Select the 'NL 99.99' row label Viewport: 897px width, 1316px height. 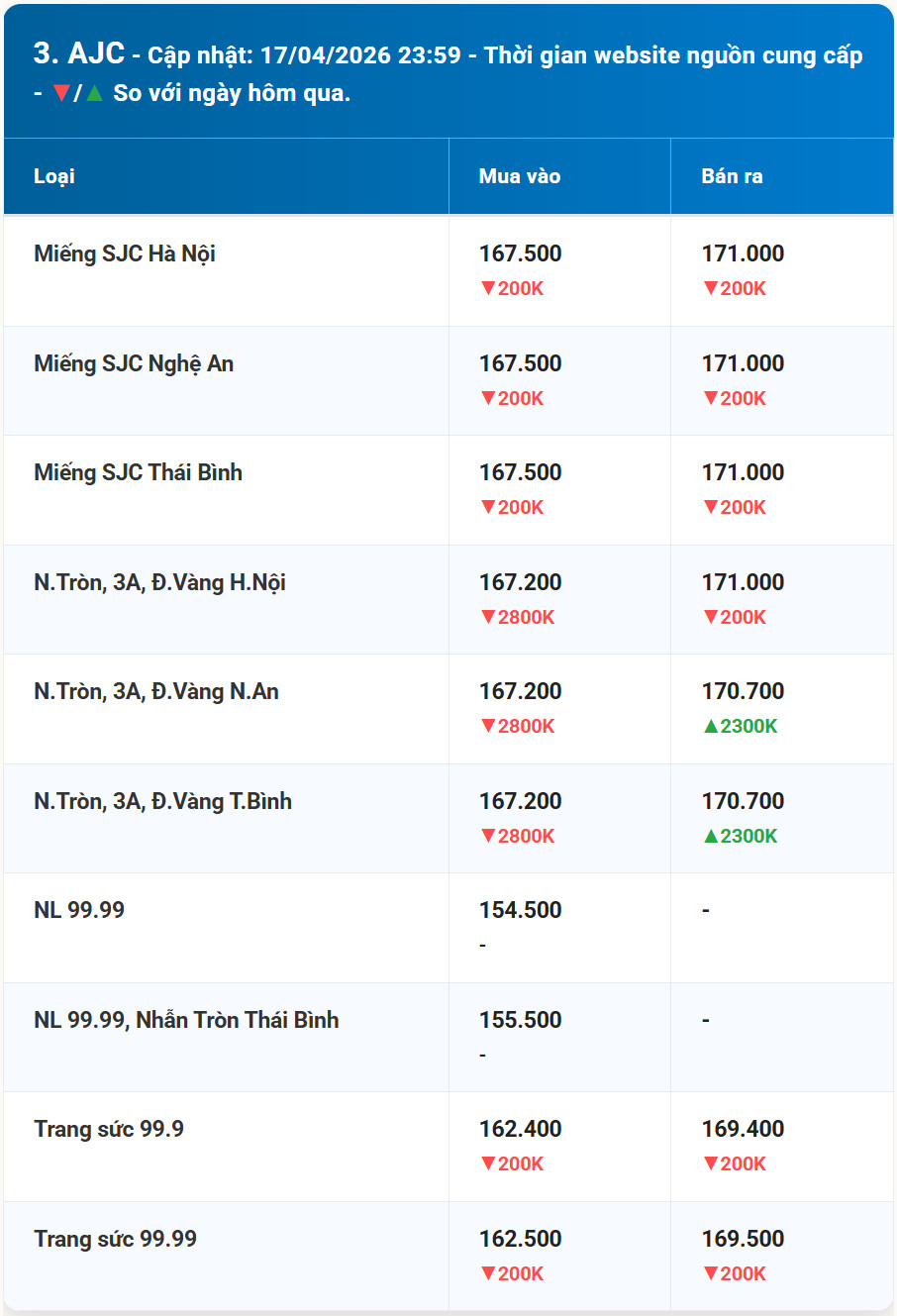79,910
